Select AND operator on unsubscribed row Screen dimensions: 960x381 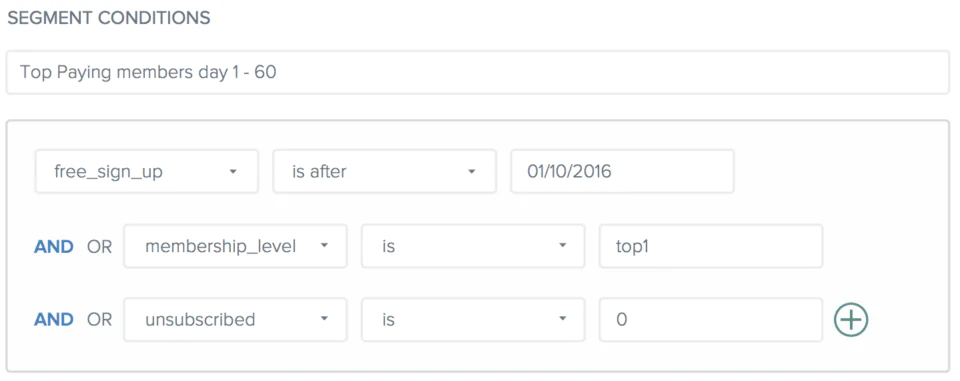(x=54, y=319)
